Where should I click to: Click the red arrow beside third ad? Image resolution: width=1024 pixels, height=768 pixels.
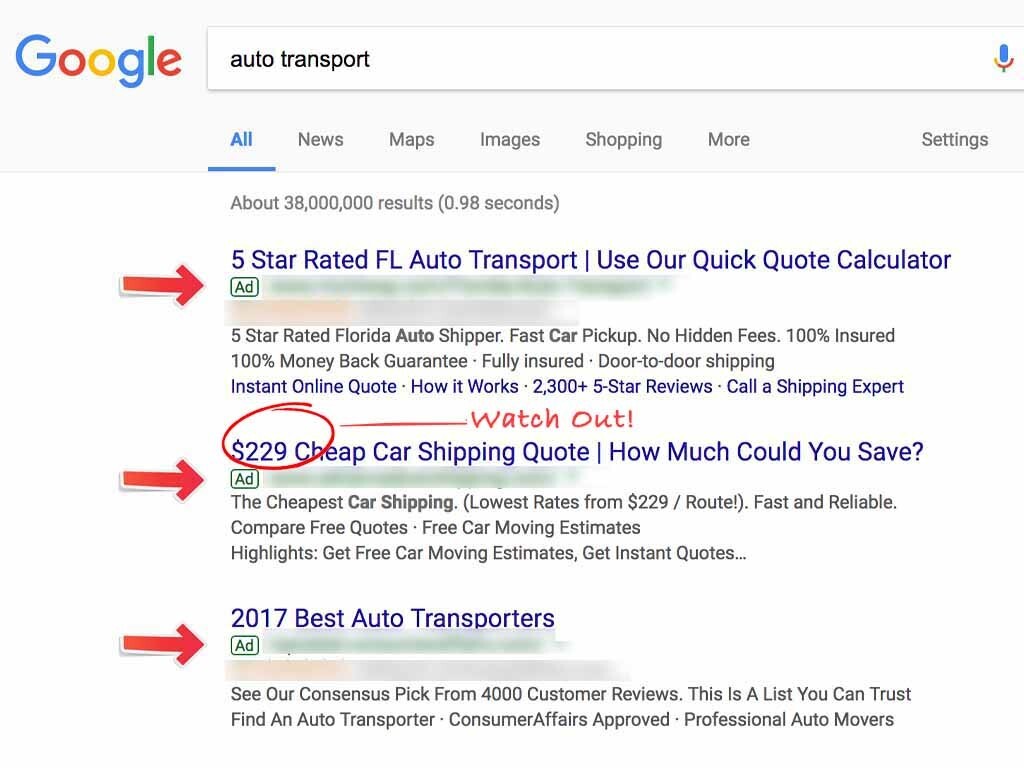click(x=163, y=645)
